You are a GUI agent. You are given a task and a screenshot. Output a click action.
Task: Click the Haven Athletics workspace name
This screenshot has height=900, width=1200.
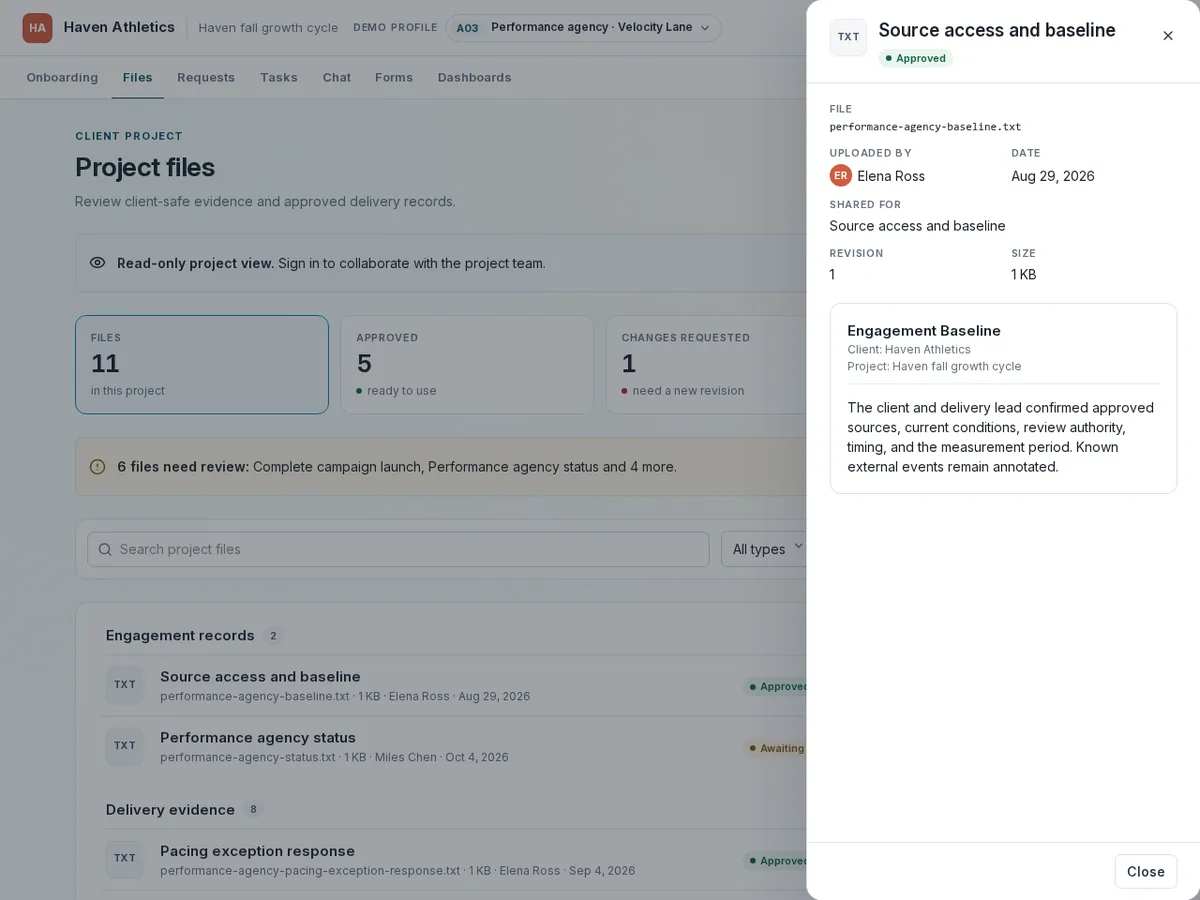coord(119,27)
